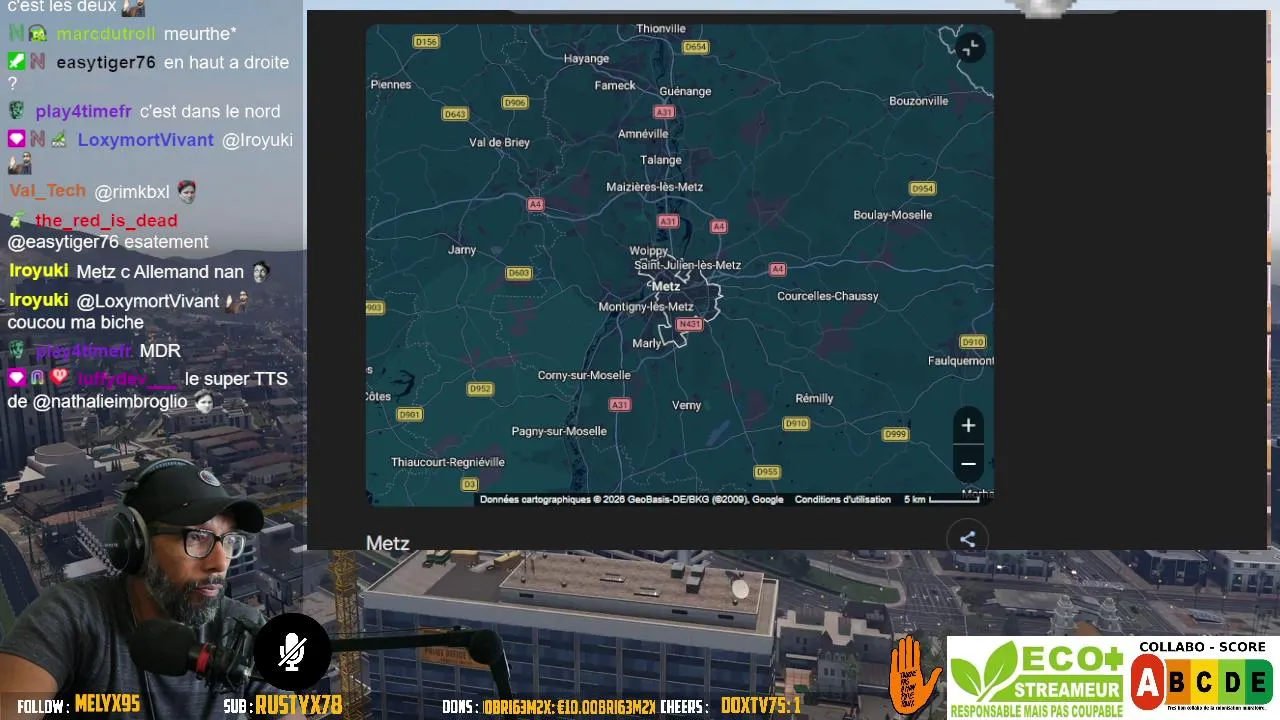Zoom in on the map

968,426
